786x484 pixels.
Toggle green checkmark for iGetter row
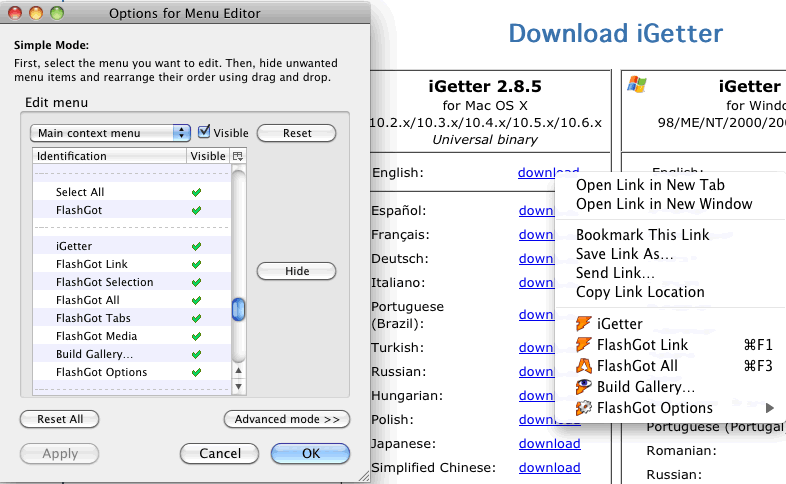[x=196, y=247]
